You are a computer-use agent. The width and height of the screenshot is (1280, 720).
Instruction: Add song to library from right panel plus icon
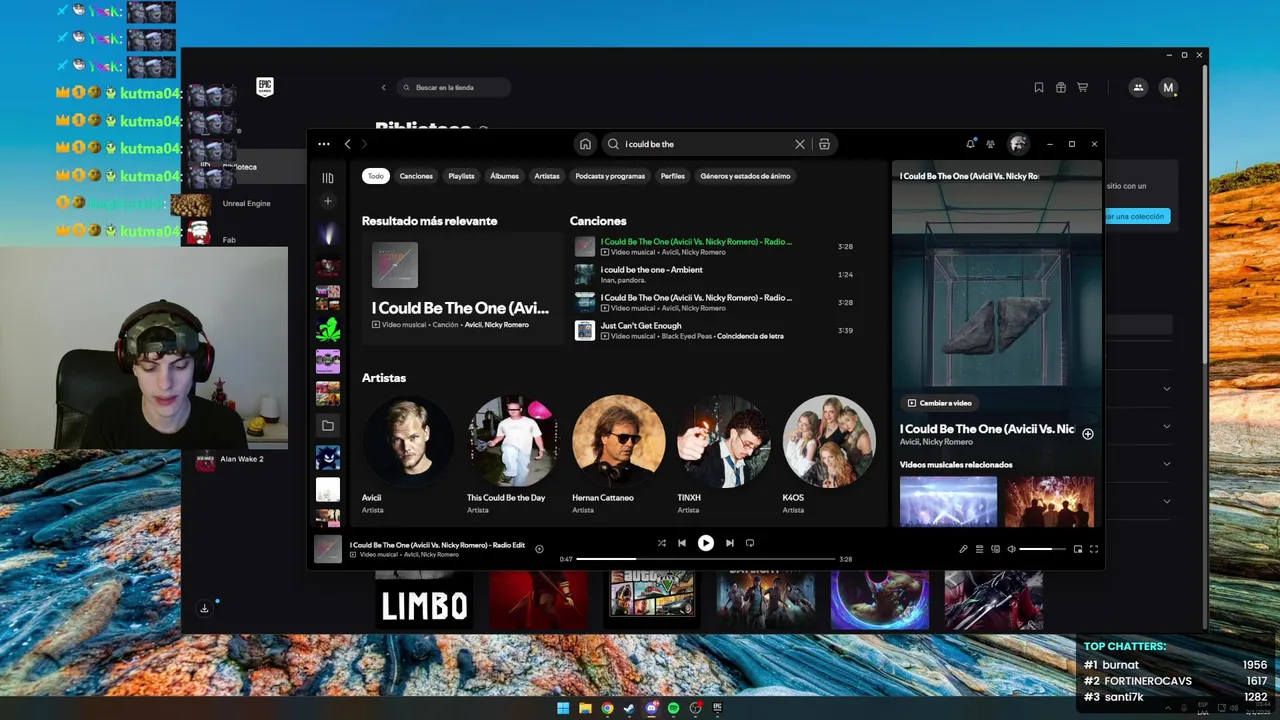(1088, 434)
